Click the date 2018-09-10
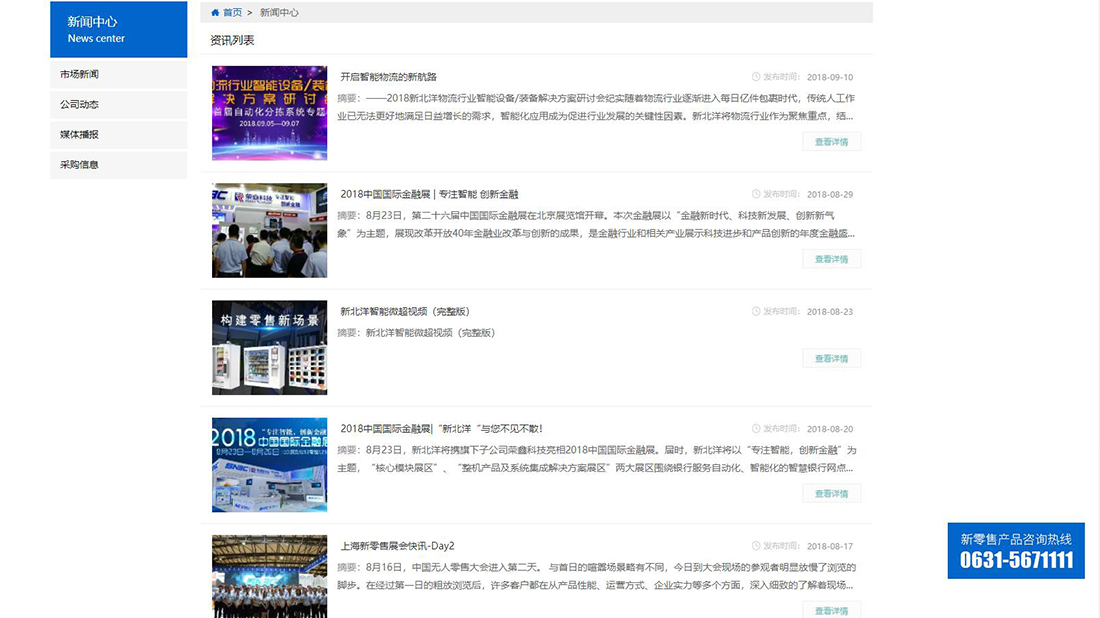Viewport: 1100px width, 618px height. click(x=830, y=77)
